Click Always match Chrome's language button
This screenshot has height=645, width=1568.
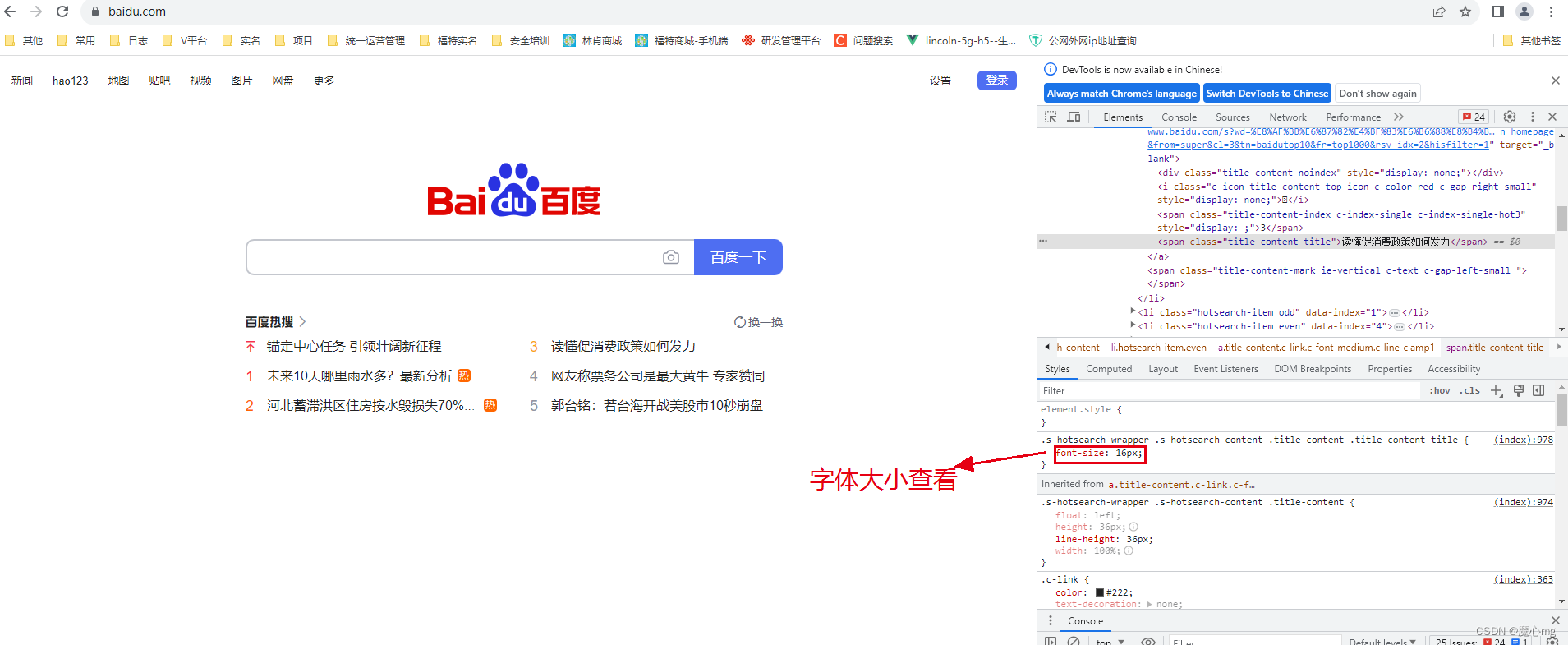coord(1122,94)
